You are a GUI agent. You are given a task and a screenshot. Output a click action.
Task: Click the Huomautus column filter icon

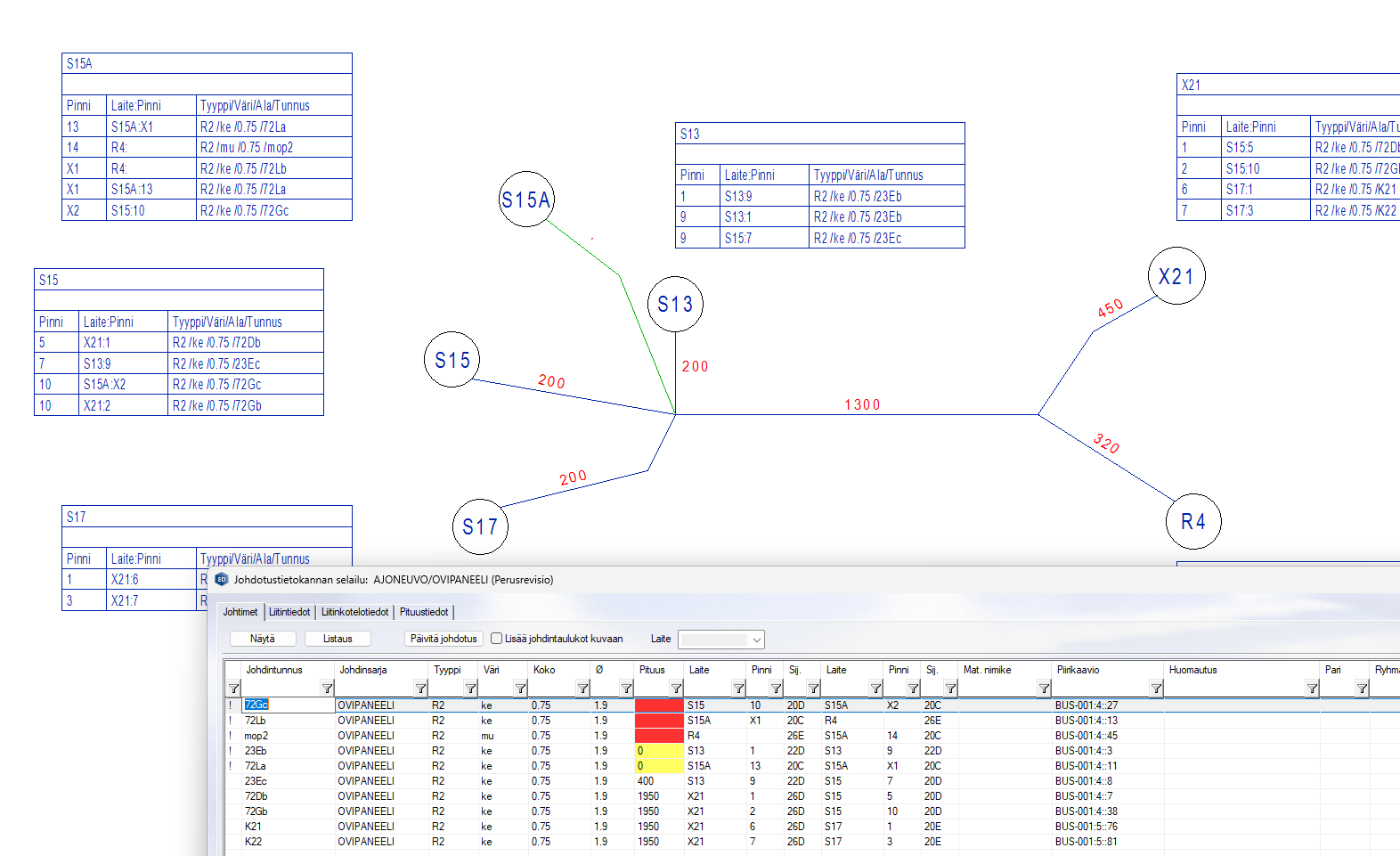pyautogui.click(x=1312, y=689)
